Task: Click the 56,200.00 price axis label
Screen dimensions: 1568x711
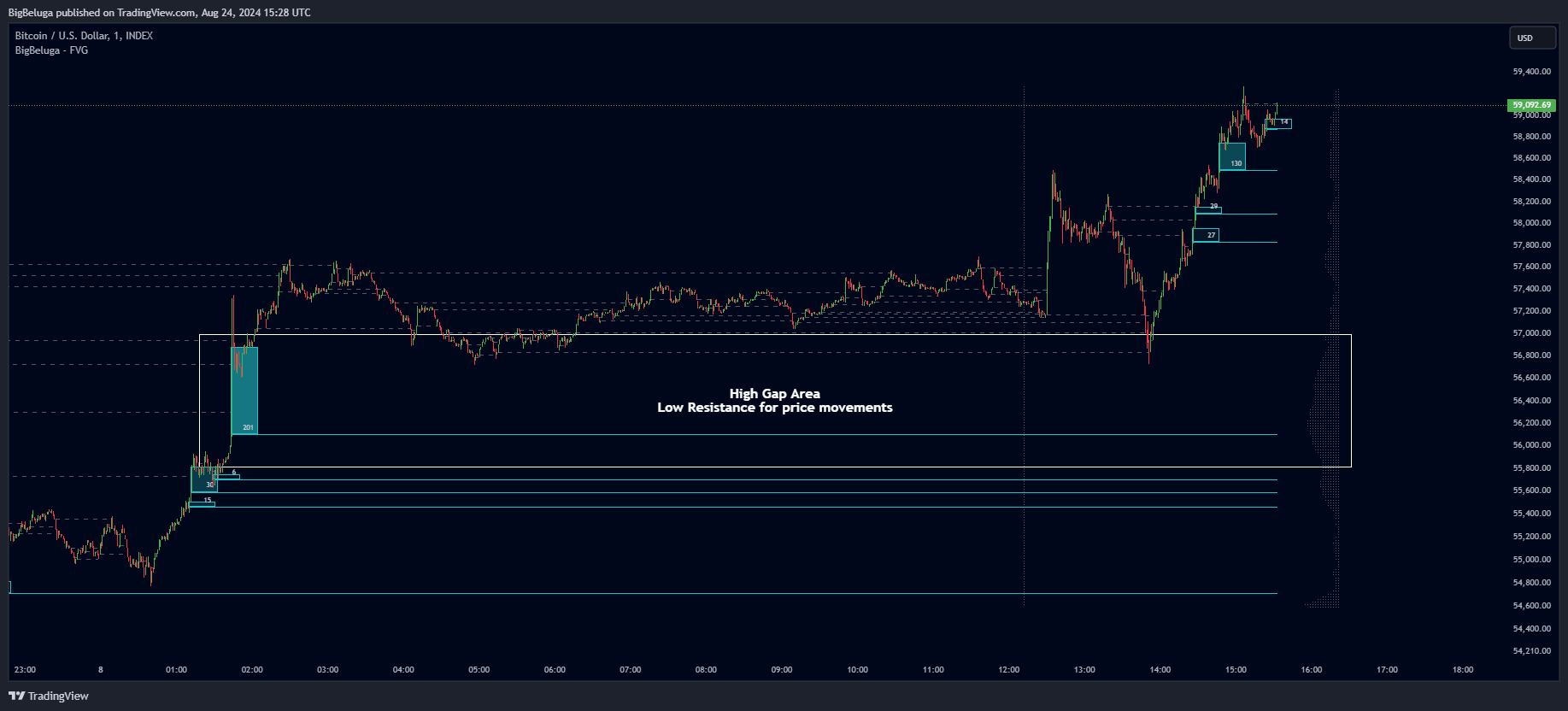Action: point(1532,423)
